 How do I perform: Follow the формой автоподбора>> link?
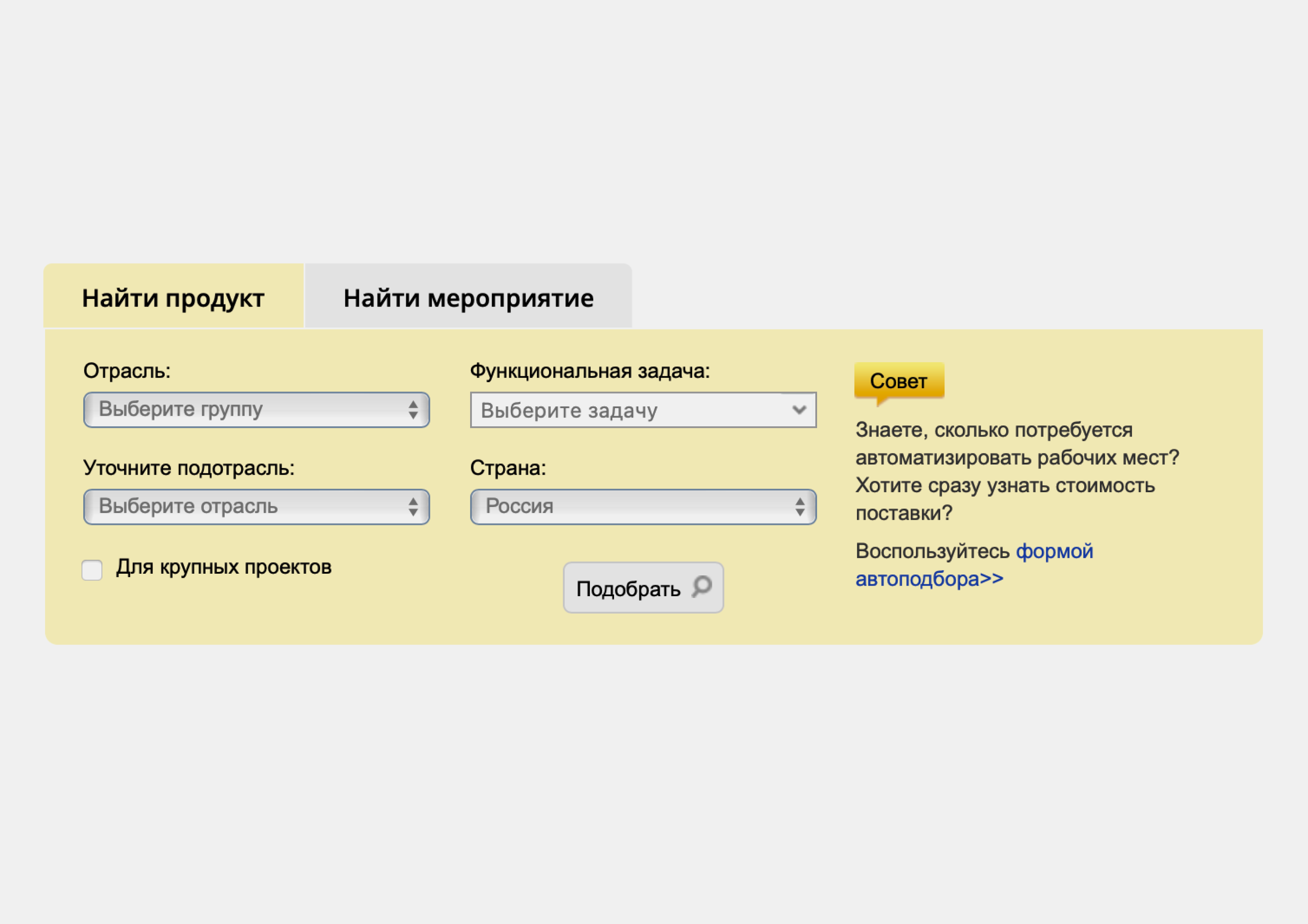(x=974, y=564)
